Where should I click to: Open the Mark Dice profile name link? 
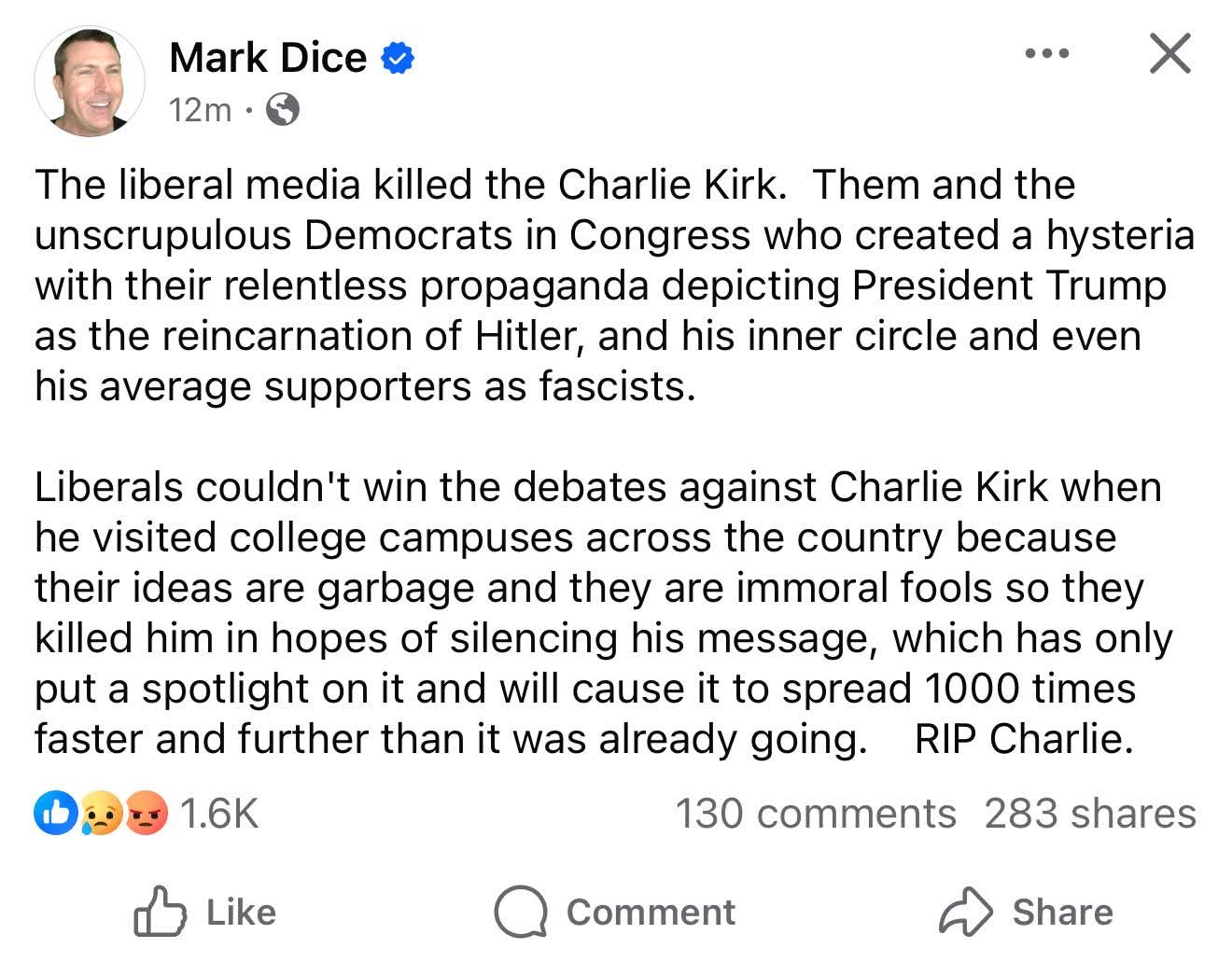click(268, 58)
